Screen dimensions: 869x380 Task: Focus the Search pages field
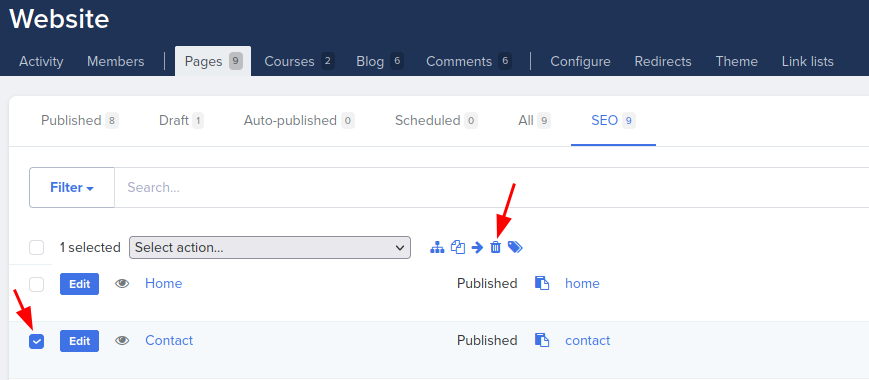coord(492,188)
